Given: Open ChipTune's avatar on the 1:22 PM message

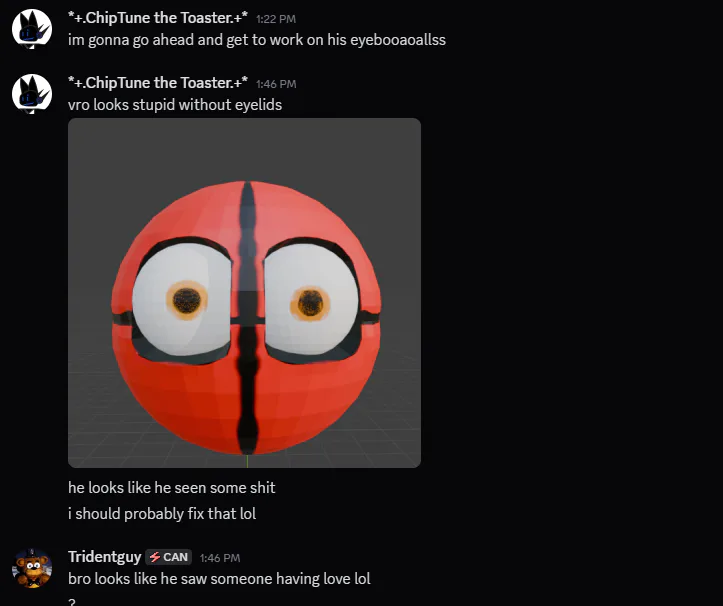Looking at the screenshot, I should 32,29.
